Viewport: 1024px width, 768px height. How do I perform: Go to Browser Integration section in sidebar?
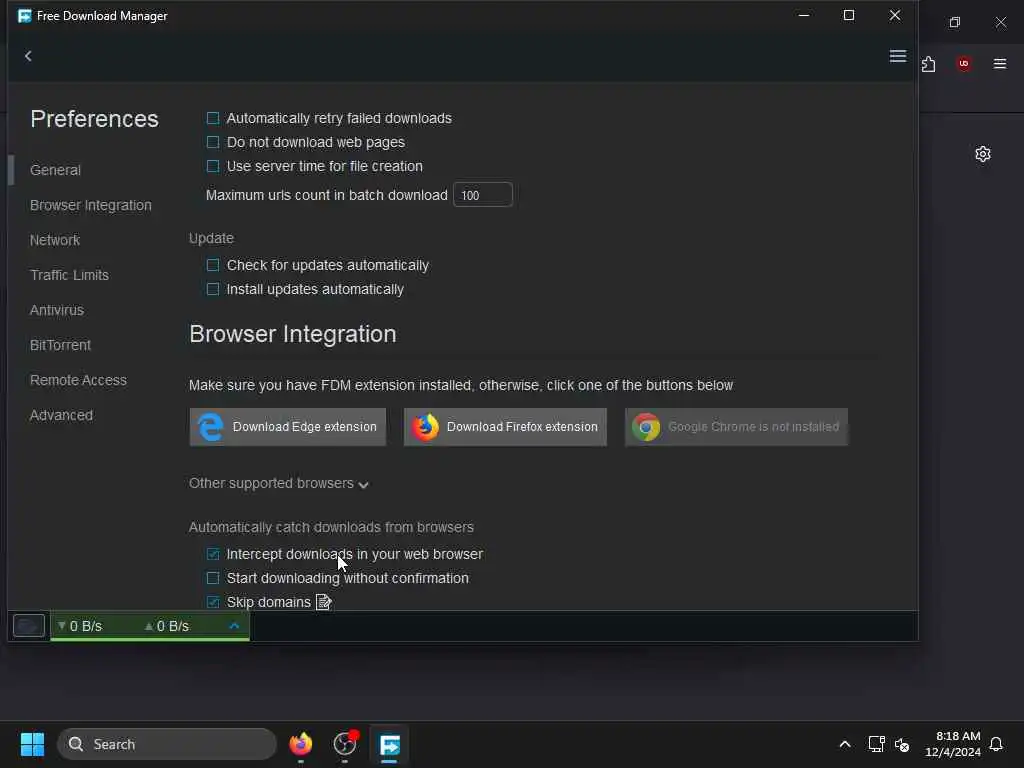coord(91,205)
